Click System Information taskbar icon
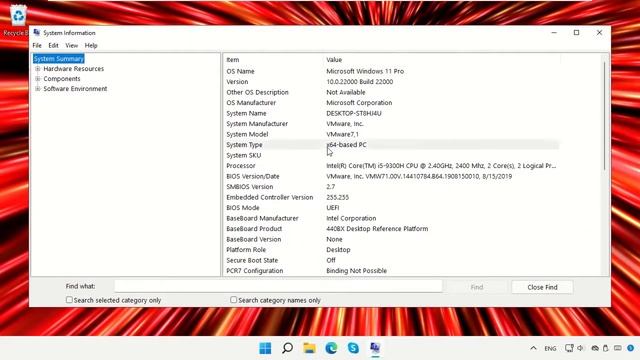Screen dimensions: 640x360 (x=375, y=348)
